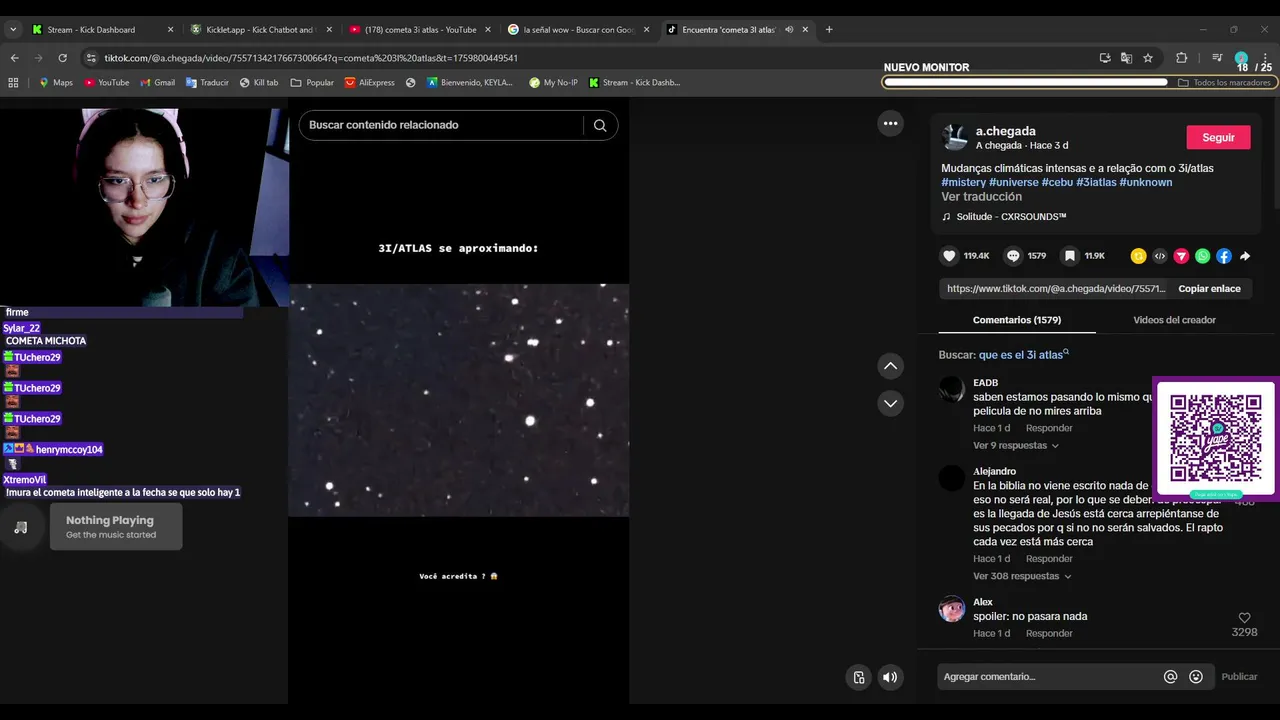Open comments via the speech bubble icon
The image size is (1280, 720).
pos(1013,256)
